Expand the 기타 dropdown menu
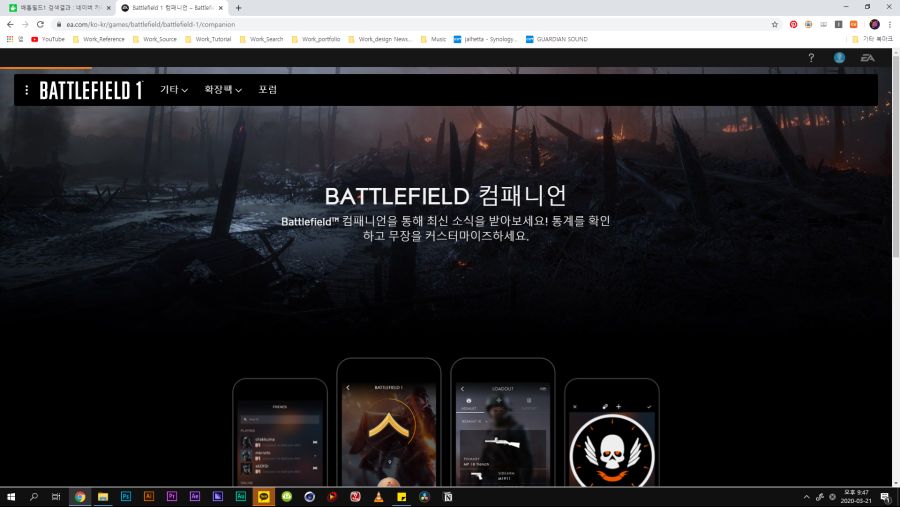The height and width of the screenshot is (507, 900). [x=174, y=90]
